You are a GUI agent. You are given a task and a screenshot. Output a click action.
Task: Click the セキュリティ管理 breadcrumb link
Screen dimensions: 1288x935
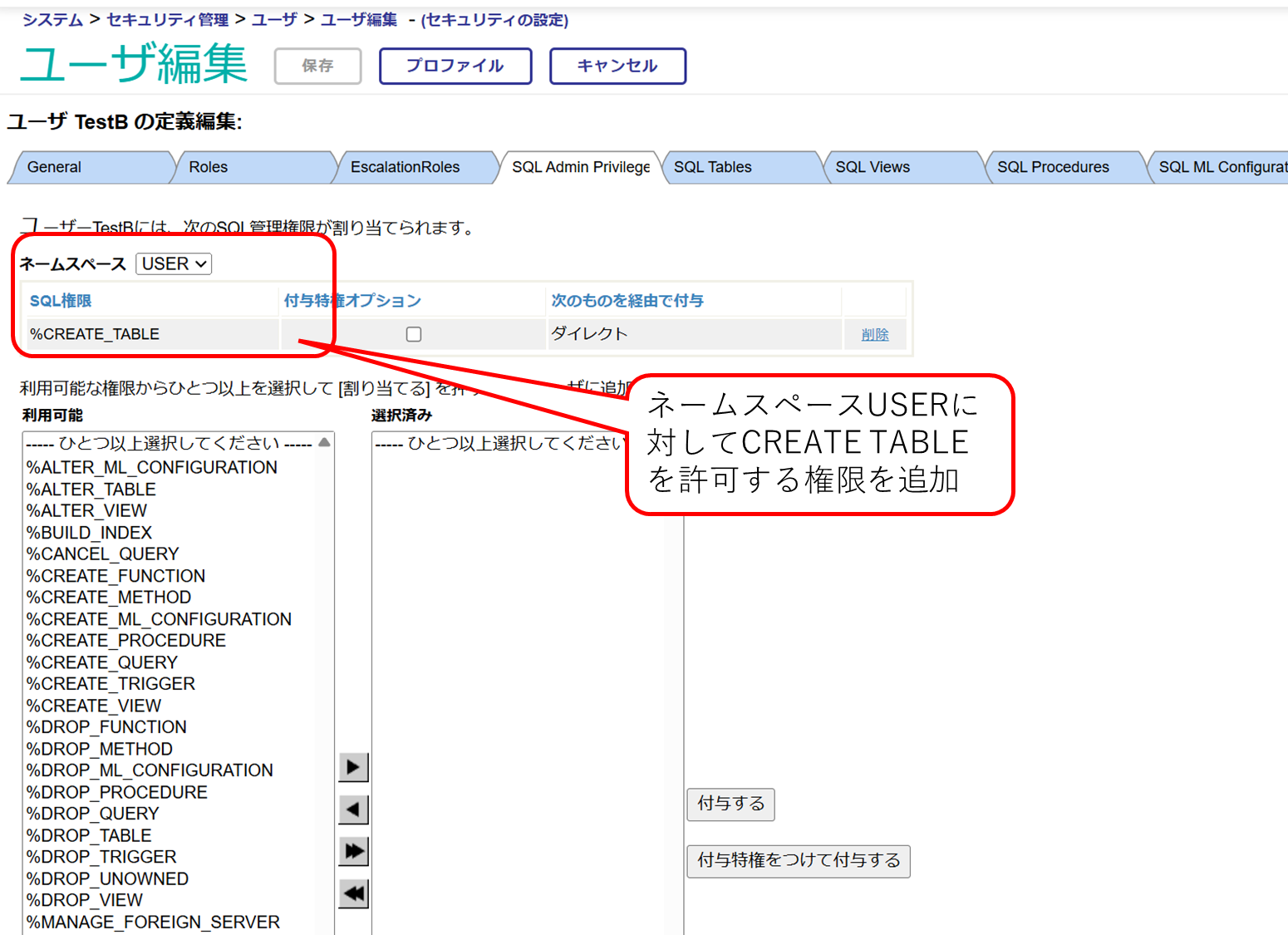point(167,20)
